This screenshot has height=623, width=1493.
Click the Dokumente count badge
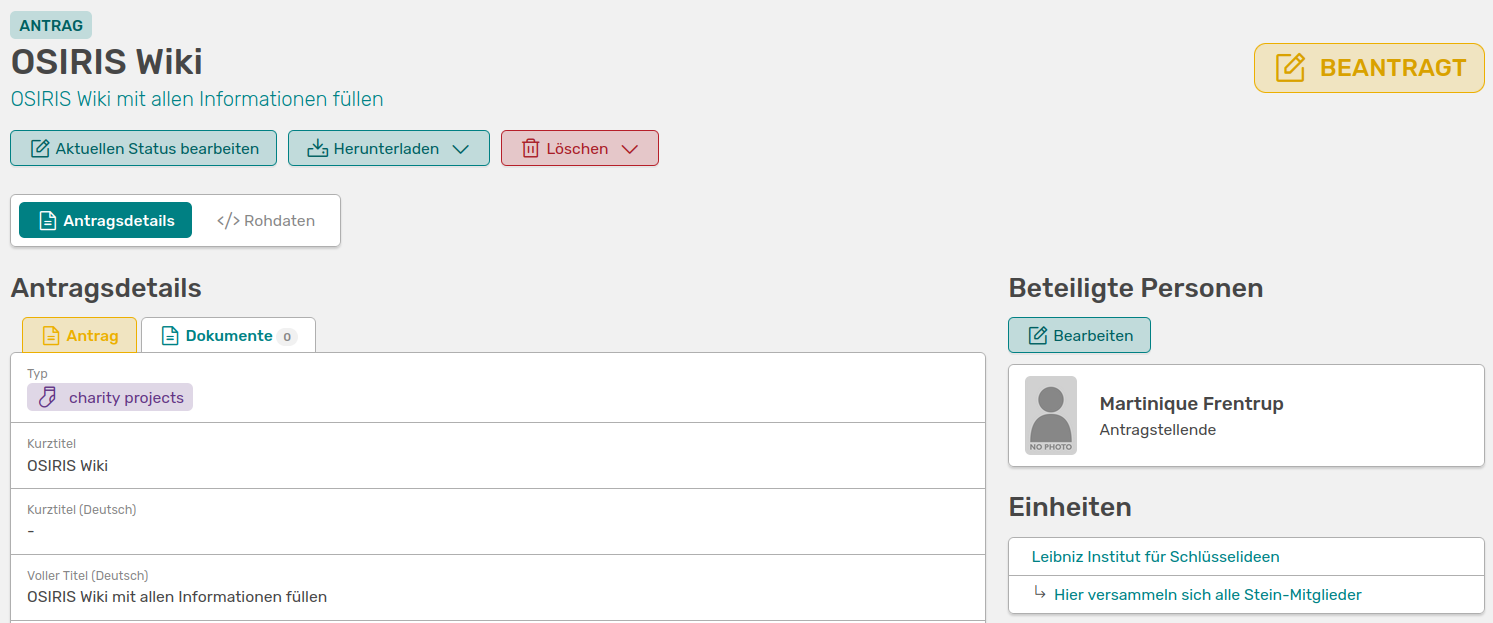coord(287,337)
